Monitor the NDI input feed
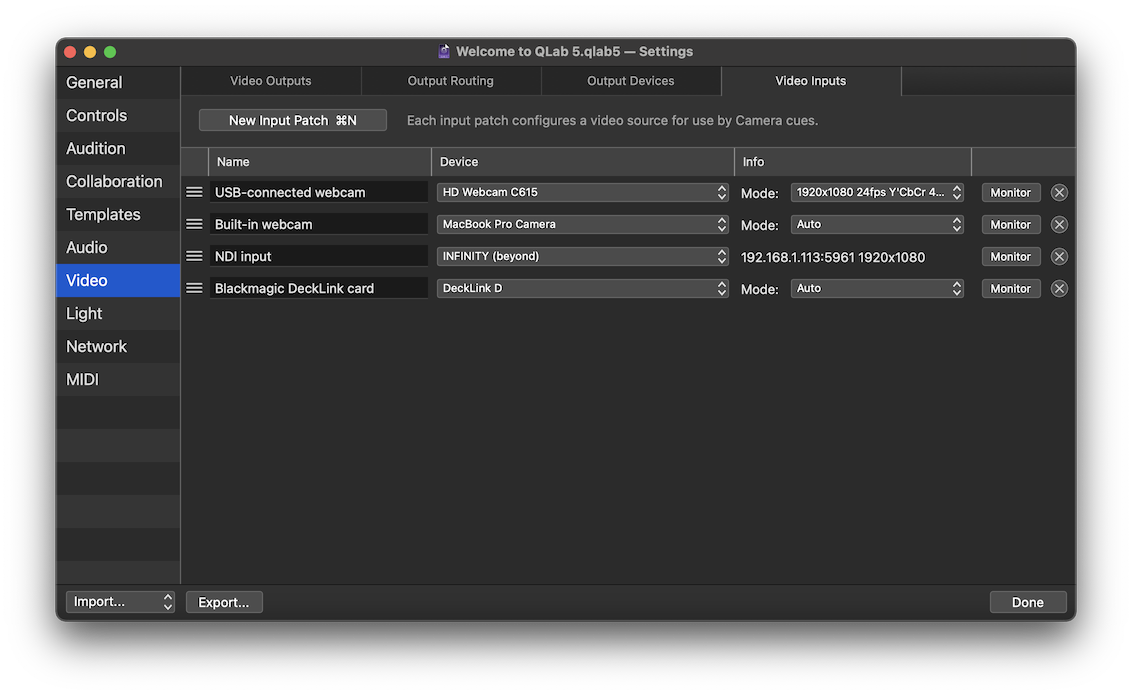 1010,256
